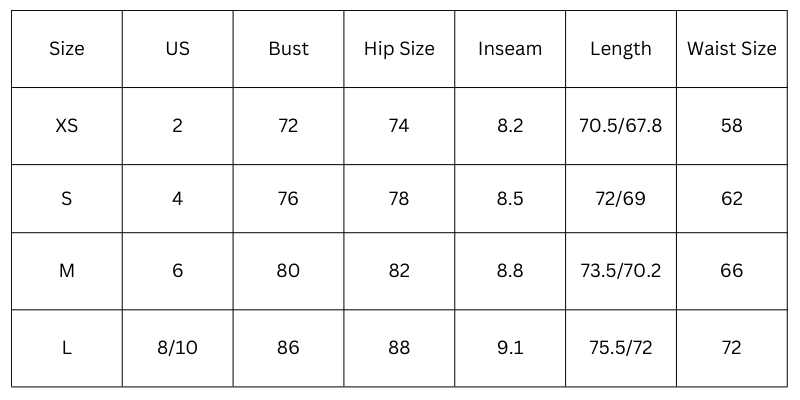Click the Bust column header
Viewport: 800px width, 400px height.
(x=288, y=49)
